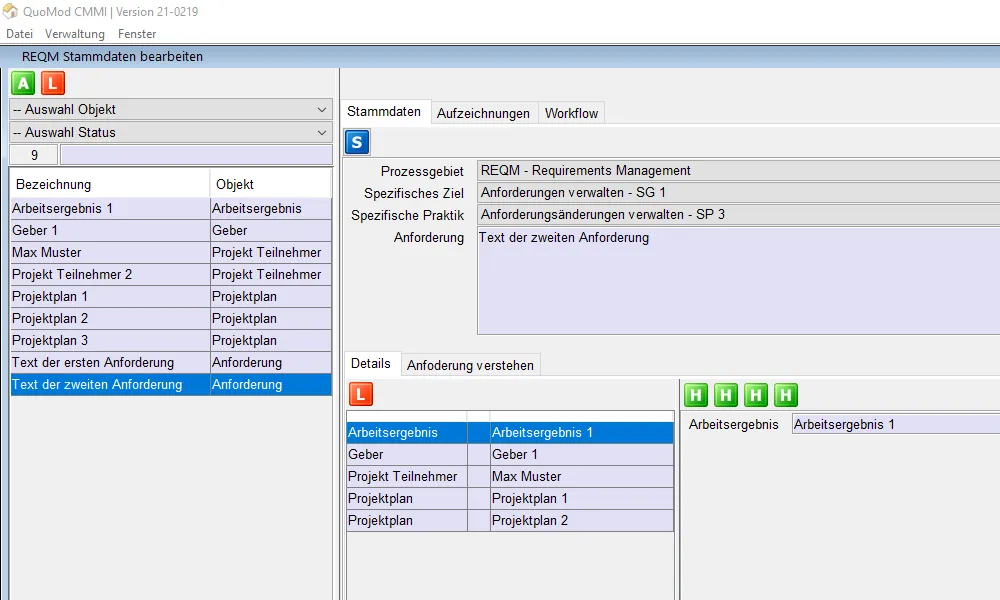Click the second green H icon

(726, 395)
